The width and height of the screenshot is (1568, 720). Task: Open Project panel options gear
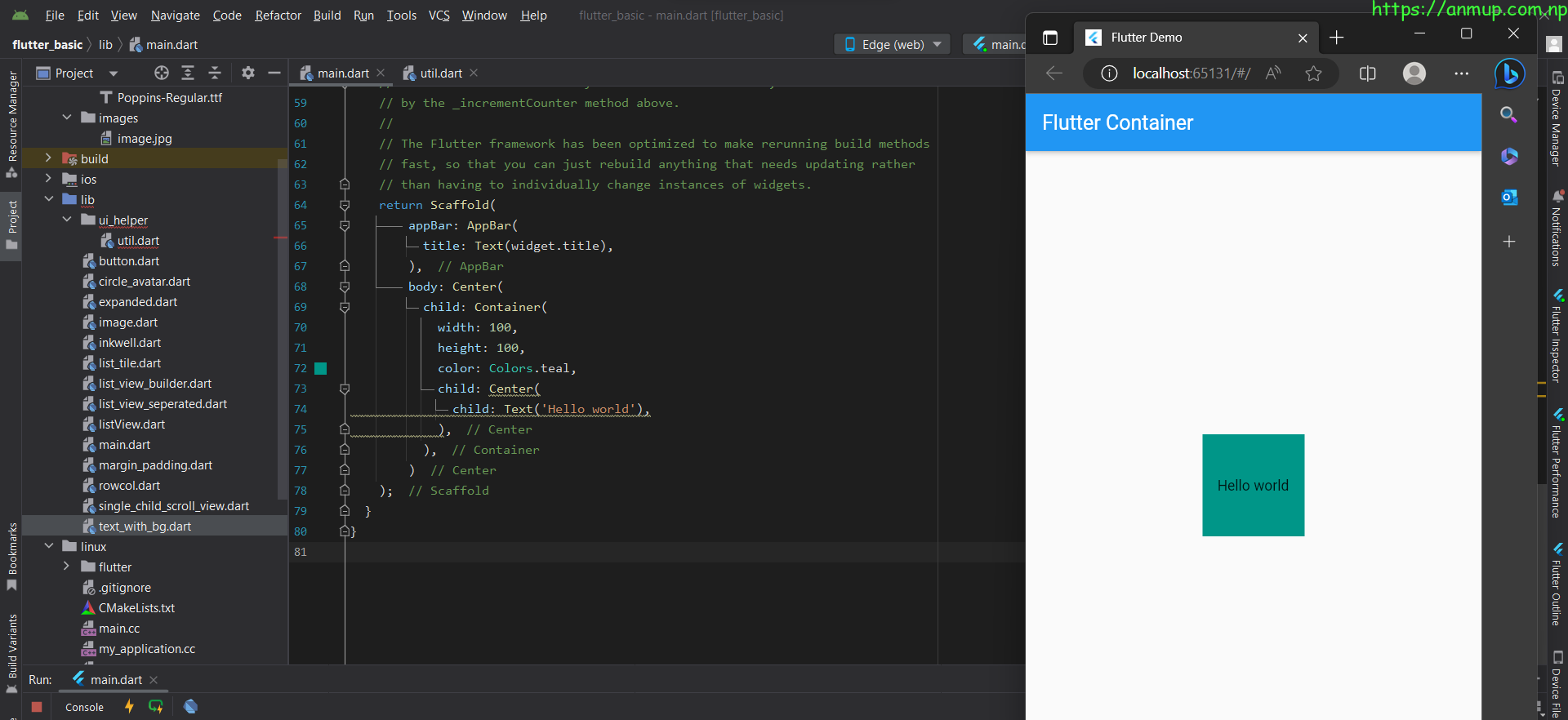tap(248, 73)
